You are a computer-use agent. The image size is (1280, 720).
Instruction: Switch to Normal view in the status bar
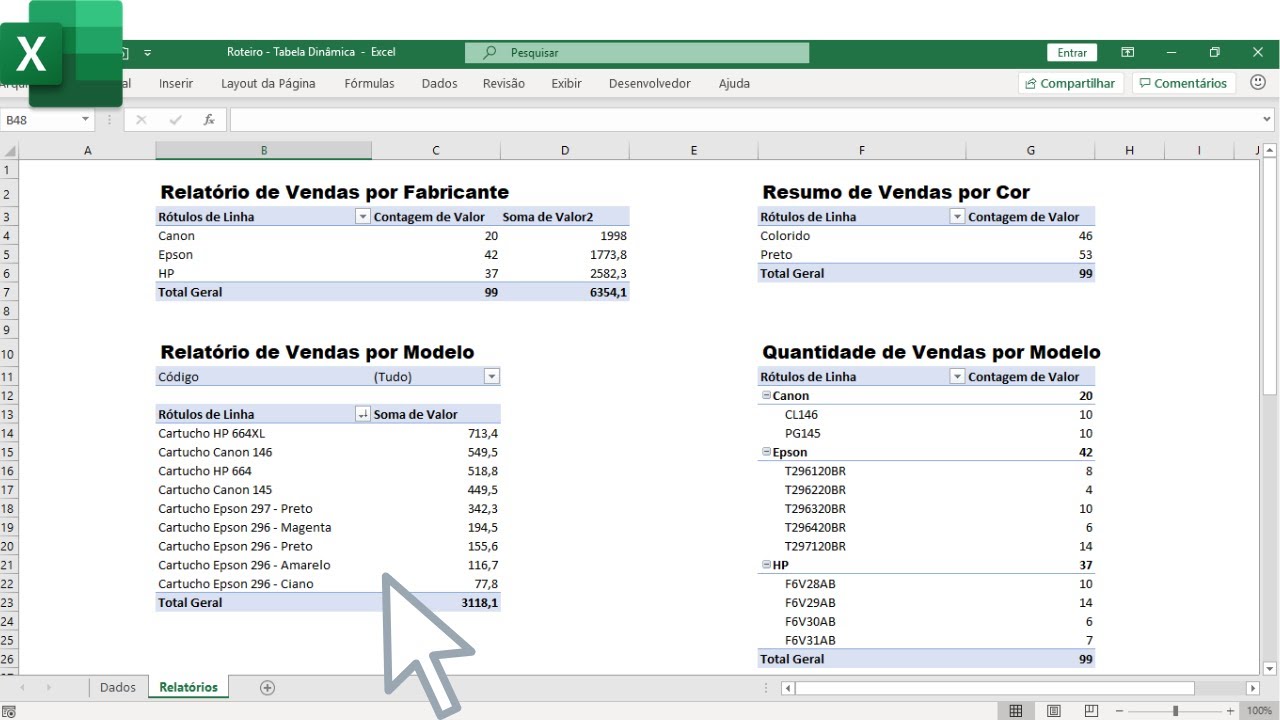point(1016,711)
